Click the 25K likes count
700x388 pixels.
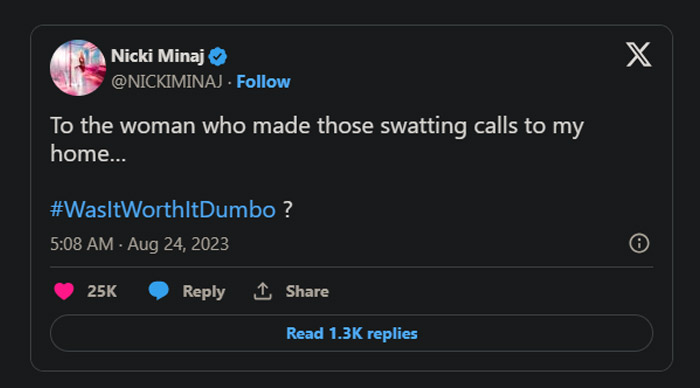pos(102,291)
